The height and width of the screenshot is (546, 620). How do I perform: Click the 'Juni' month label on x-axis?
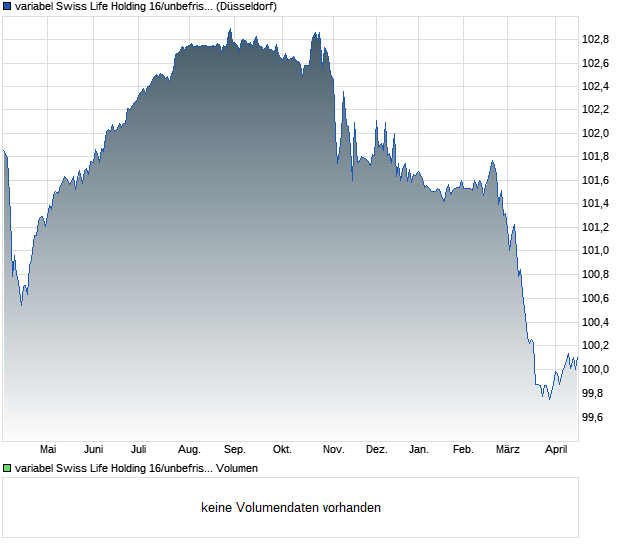(x=94, y=450)
